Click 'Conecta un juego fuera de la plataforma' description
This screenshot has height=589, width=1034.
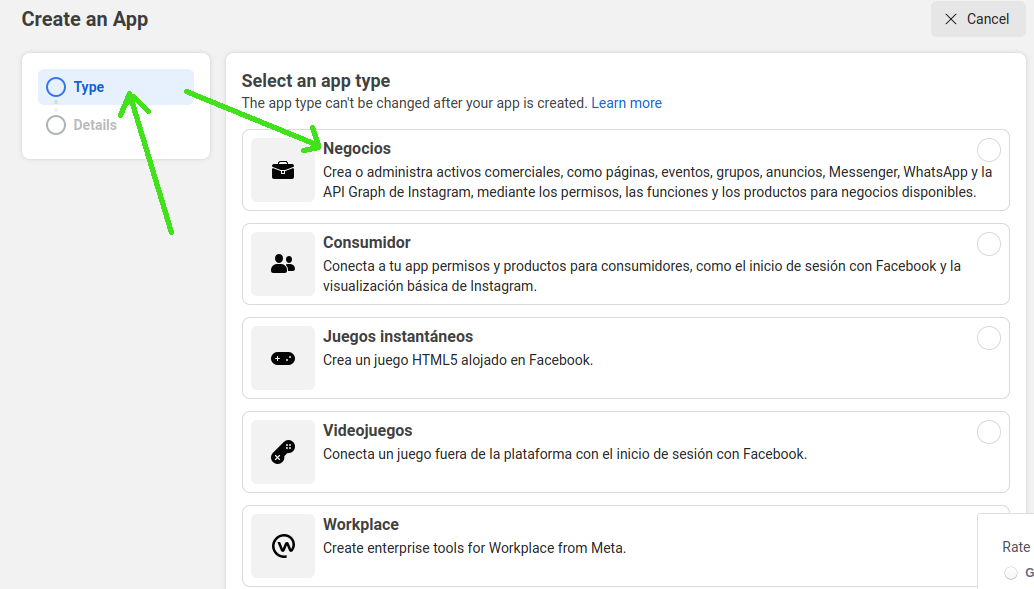click(564, 454)
